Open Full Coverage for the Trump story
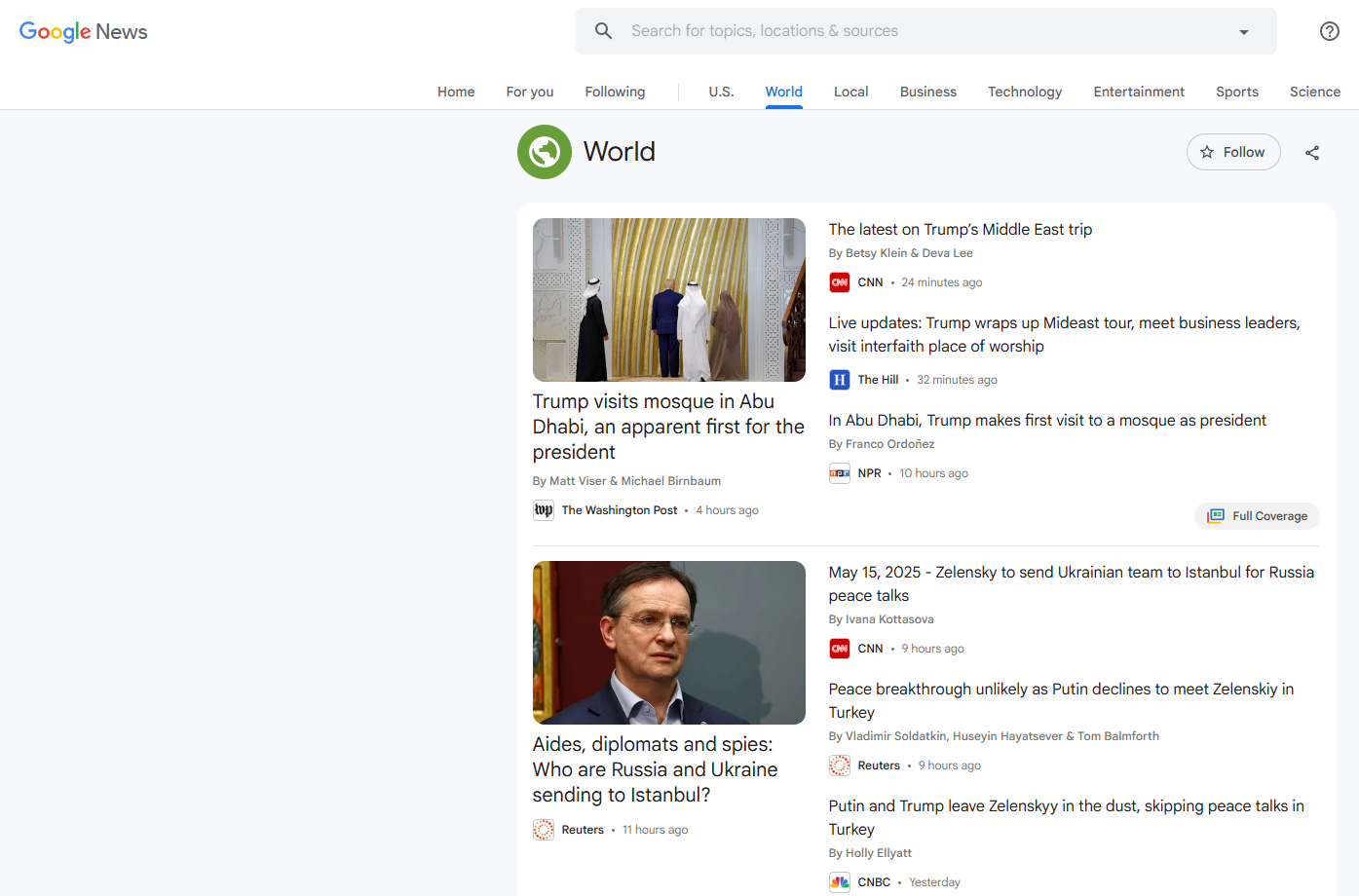Screen dimensions: 1359x896 (x=1257, y=516)
